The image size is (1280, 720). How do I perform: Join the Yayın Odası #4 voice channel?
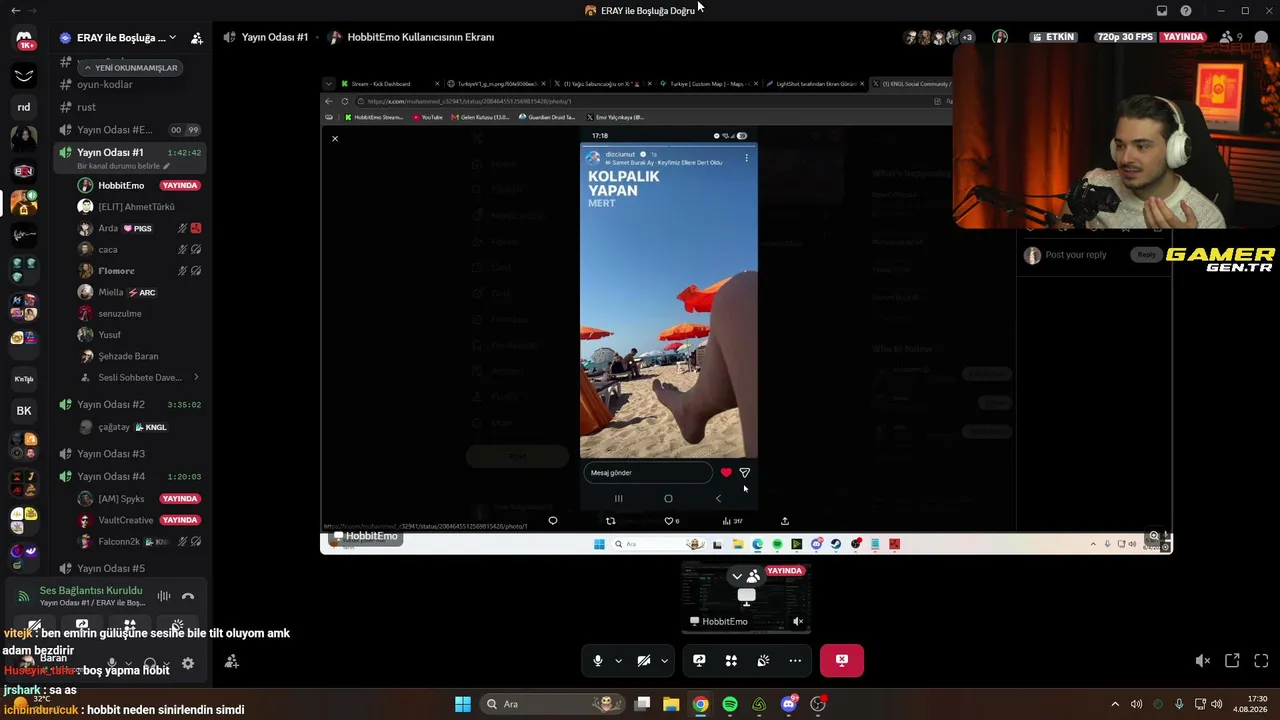131,476
